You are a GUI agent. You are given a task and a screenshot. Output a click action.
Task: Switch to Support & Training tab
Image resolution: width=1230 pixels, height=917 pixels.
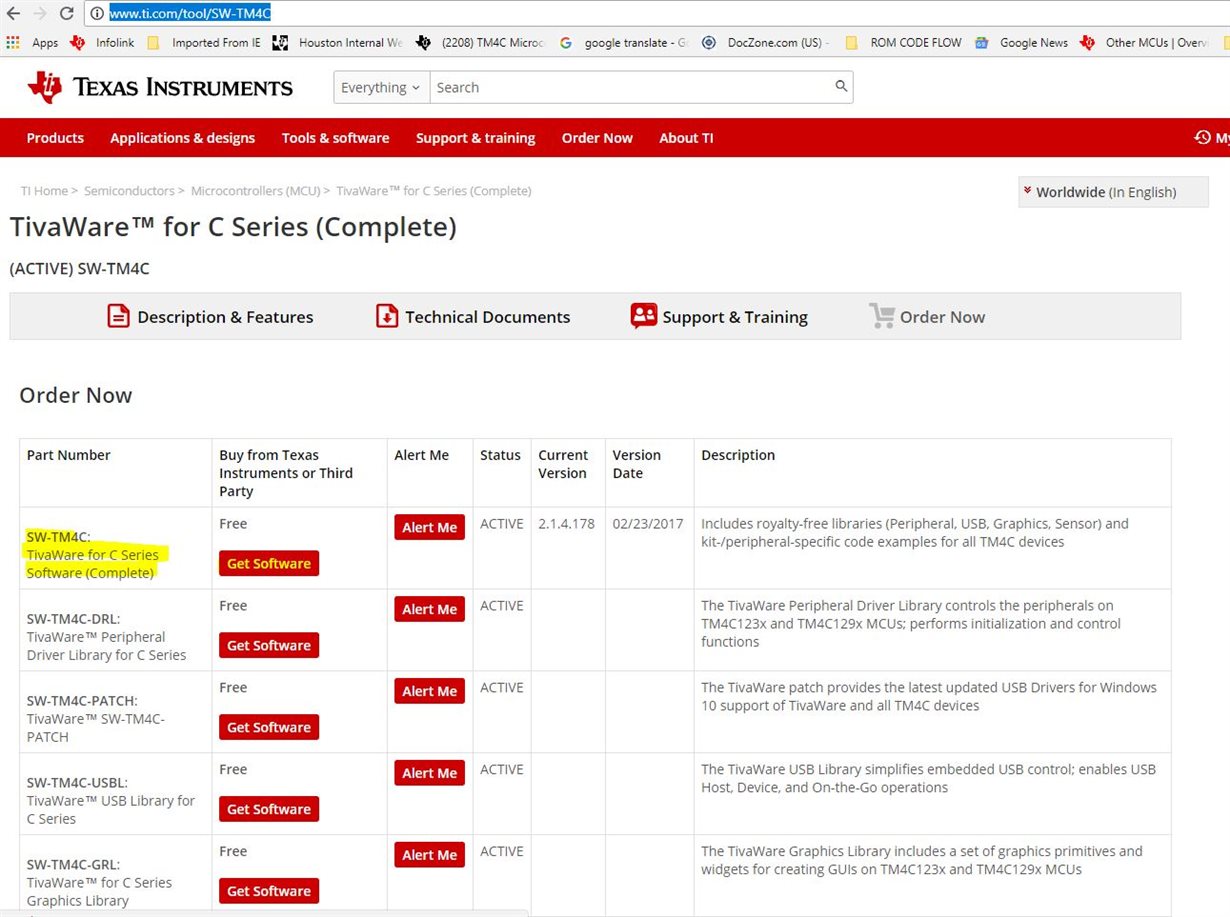point(719,317)
